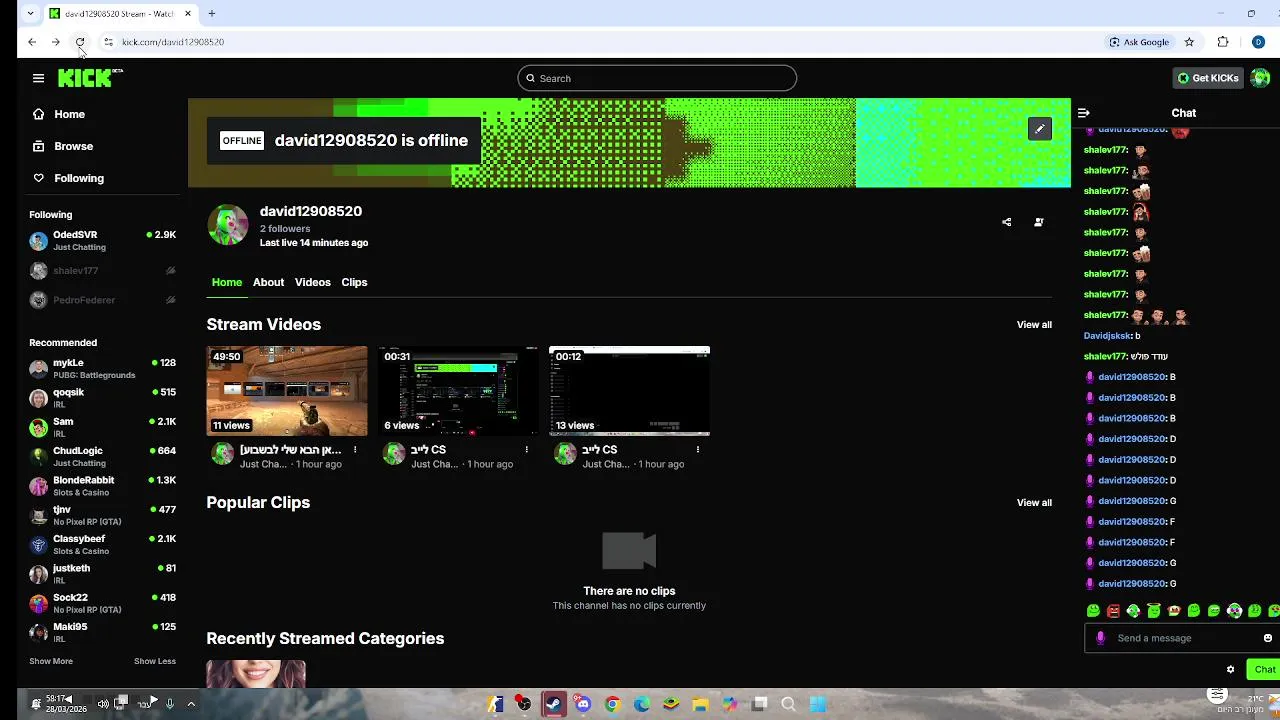
Task: Click the address bar URL
Action: pyautogui.click(x=173, y=42)
